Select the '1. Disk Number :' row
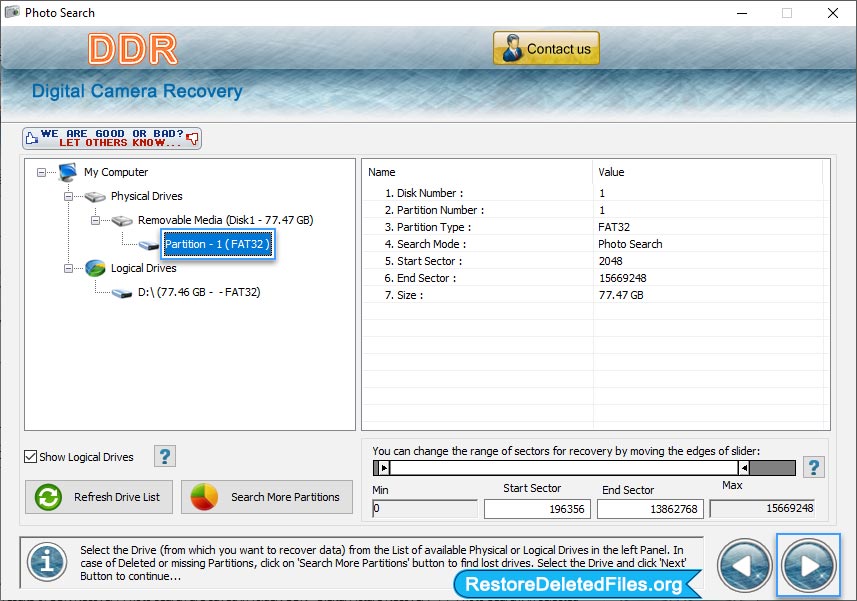This screenshot has height=601, width=857. (596, 193)
